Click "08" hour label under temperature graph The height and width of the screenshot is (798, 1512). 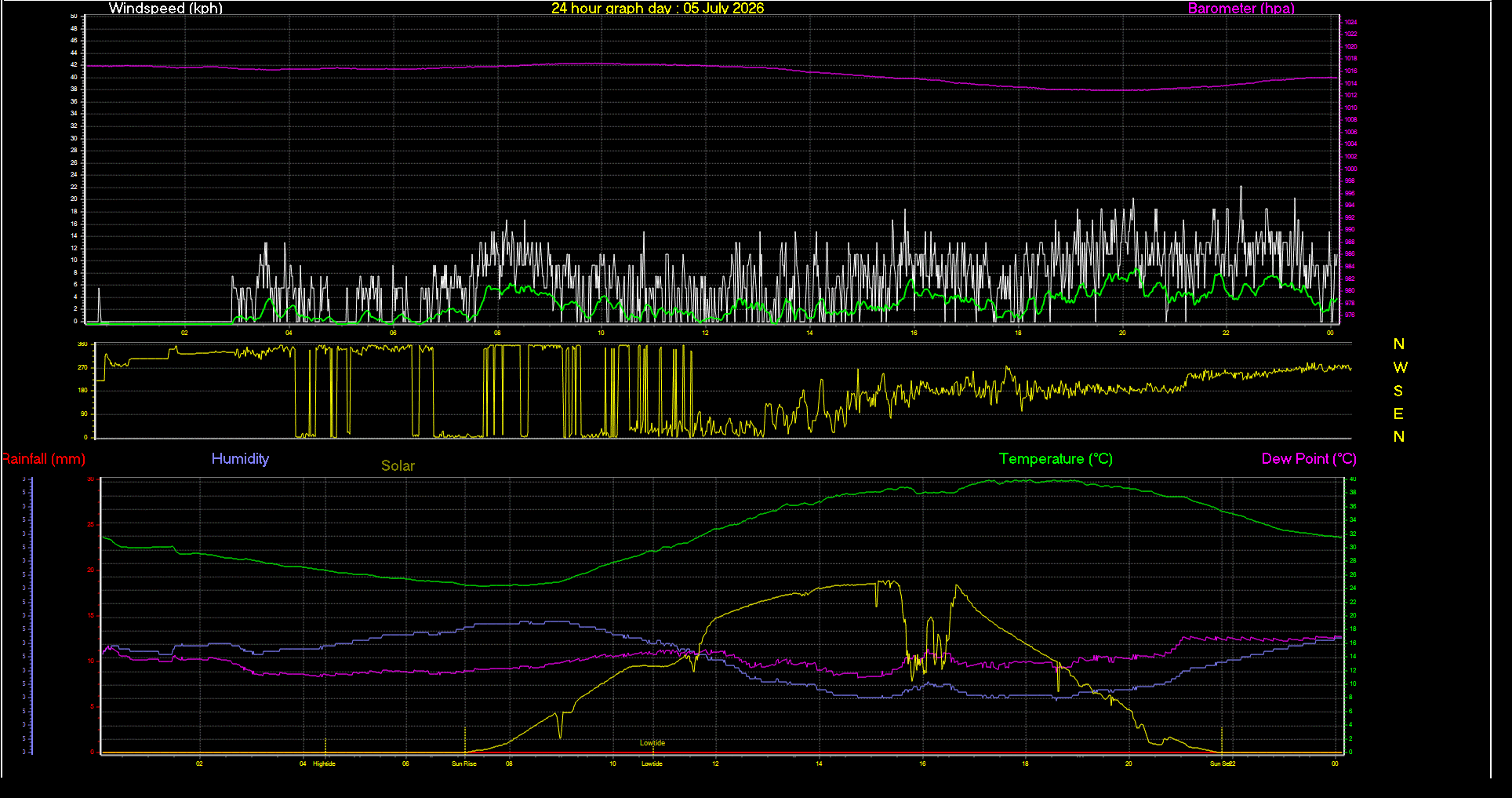coord(509,763)
